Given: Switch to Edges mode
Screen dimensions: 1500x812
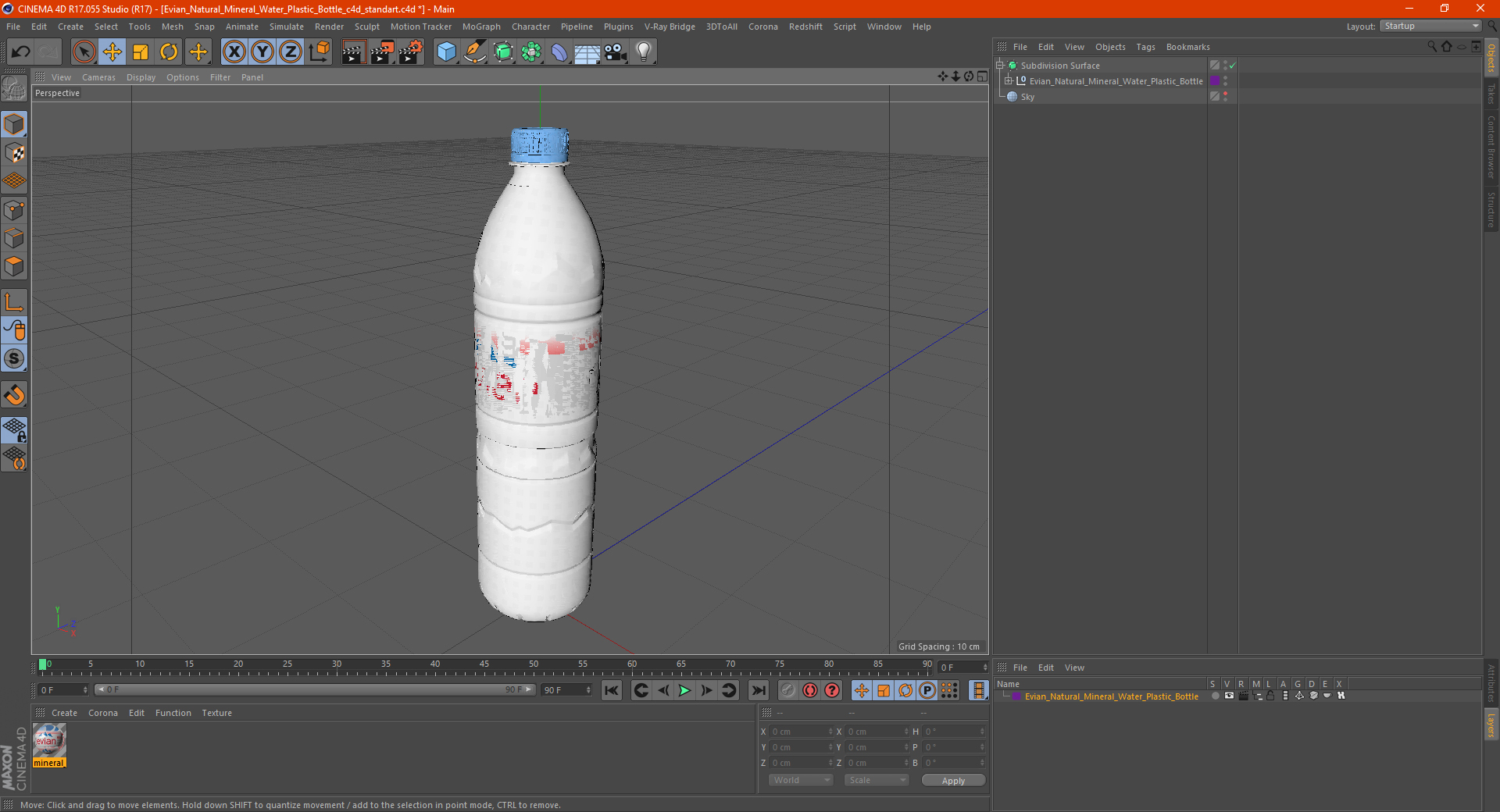Looking at the screenshot, I should pyautogui.click(x=14, y=238).
